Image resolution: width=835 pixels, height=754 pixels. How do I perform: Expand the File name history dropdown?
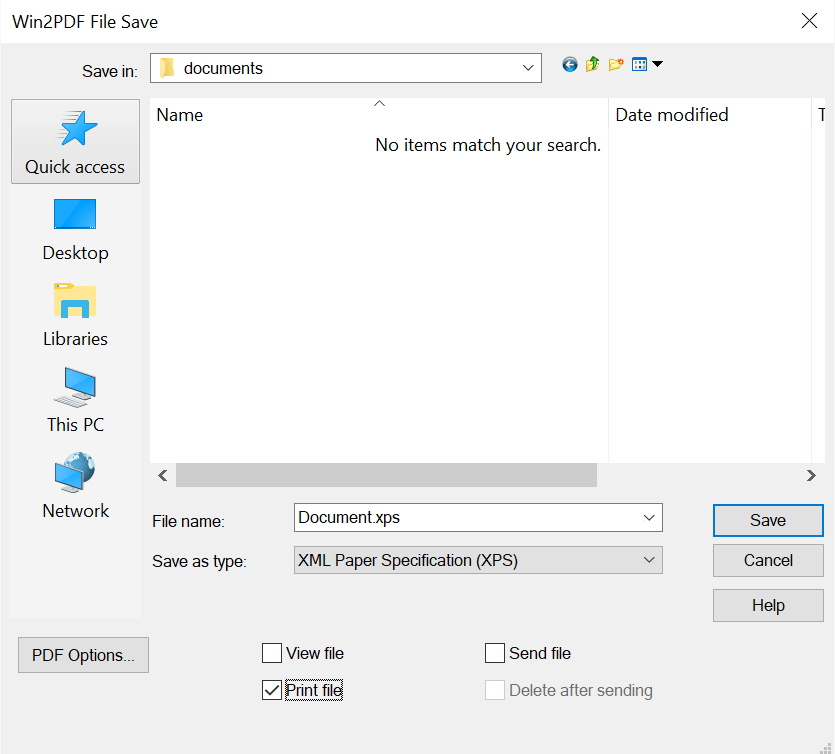(x=649, y=517)
